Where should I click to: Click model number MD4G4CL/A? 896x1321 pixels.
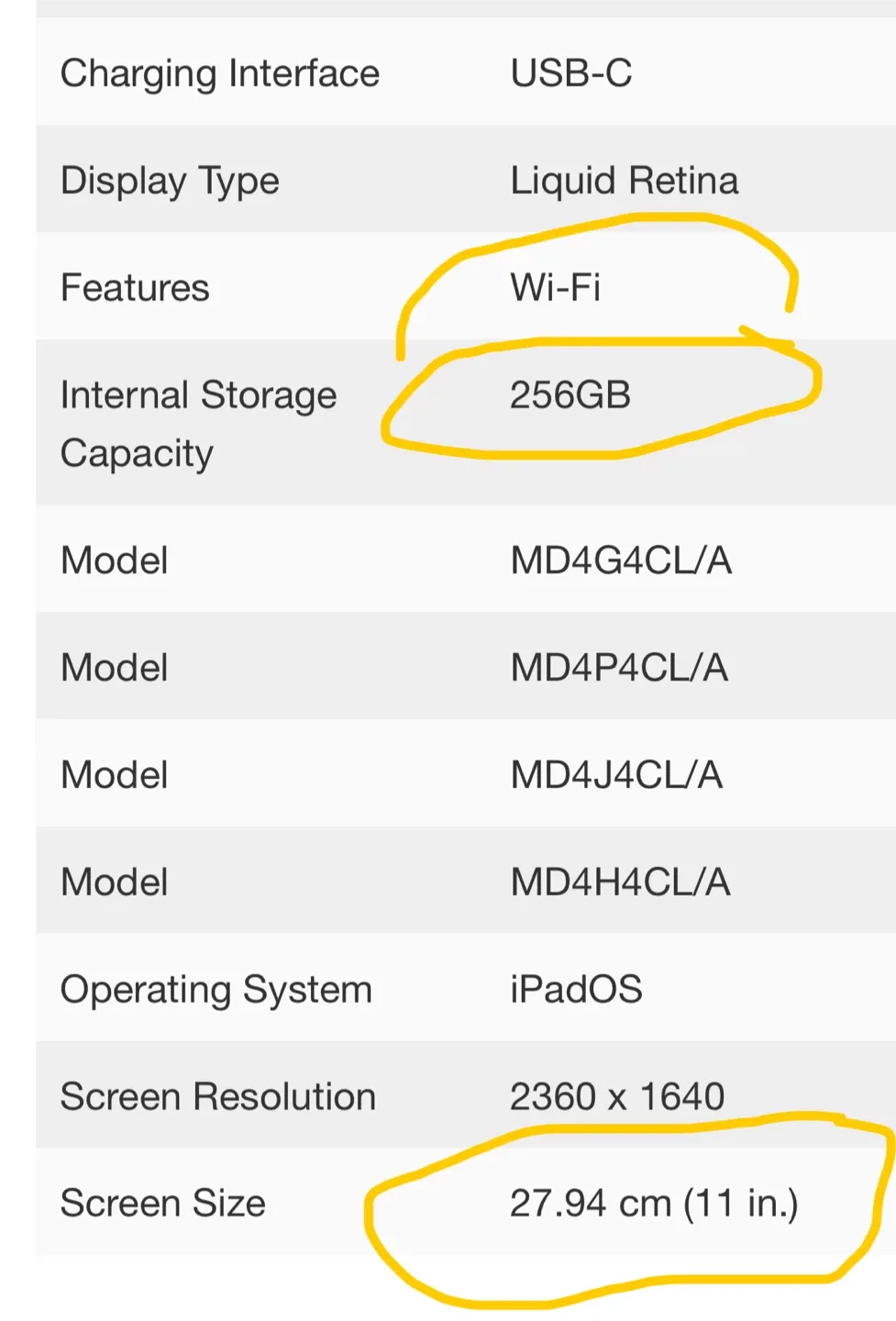[621, 561]
